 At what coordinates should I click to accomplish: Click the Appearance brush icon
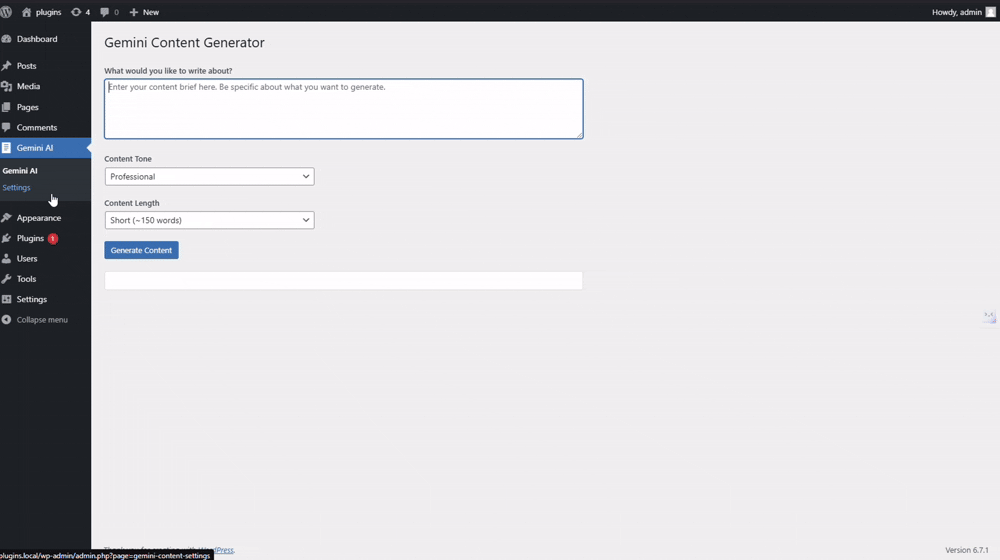[x=6, y=218]
